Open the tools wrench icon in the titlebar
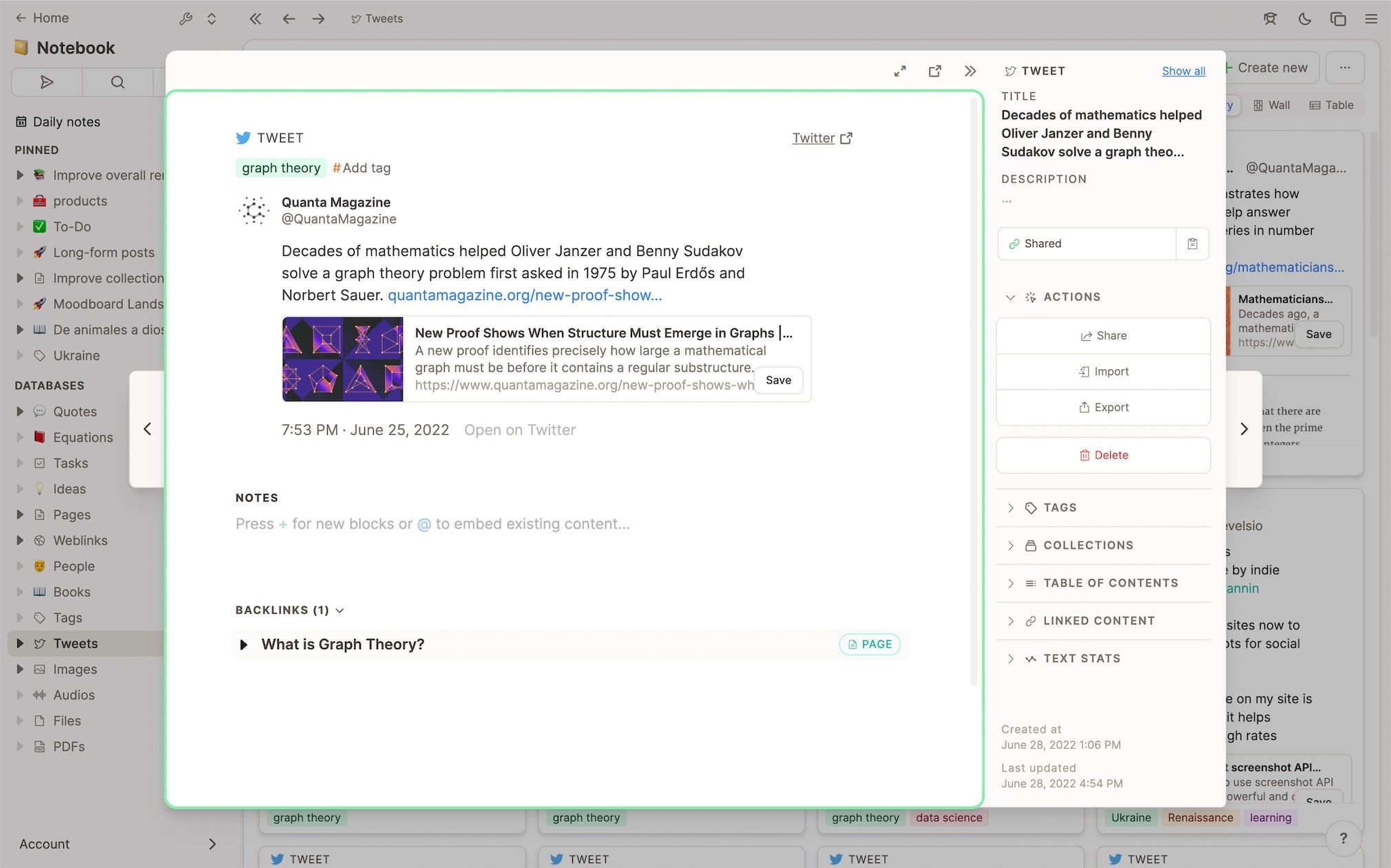 click(185, 19)
